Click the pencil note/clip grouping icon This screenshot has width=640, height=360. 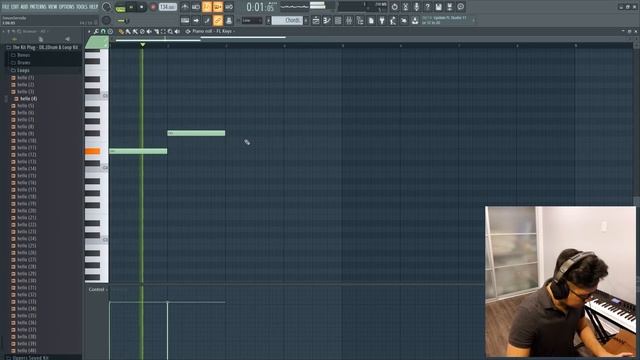[x=207, y=20]
